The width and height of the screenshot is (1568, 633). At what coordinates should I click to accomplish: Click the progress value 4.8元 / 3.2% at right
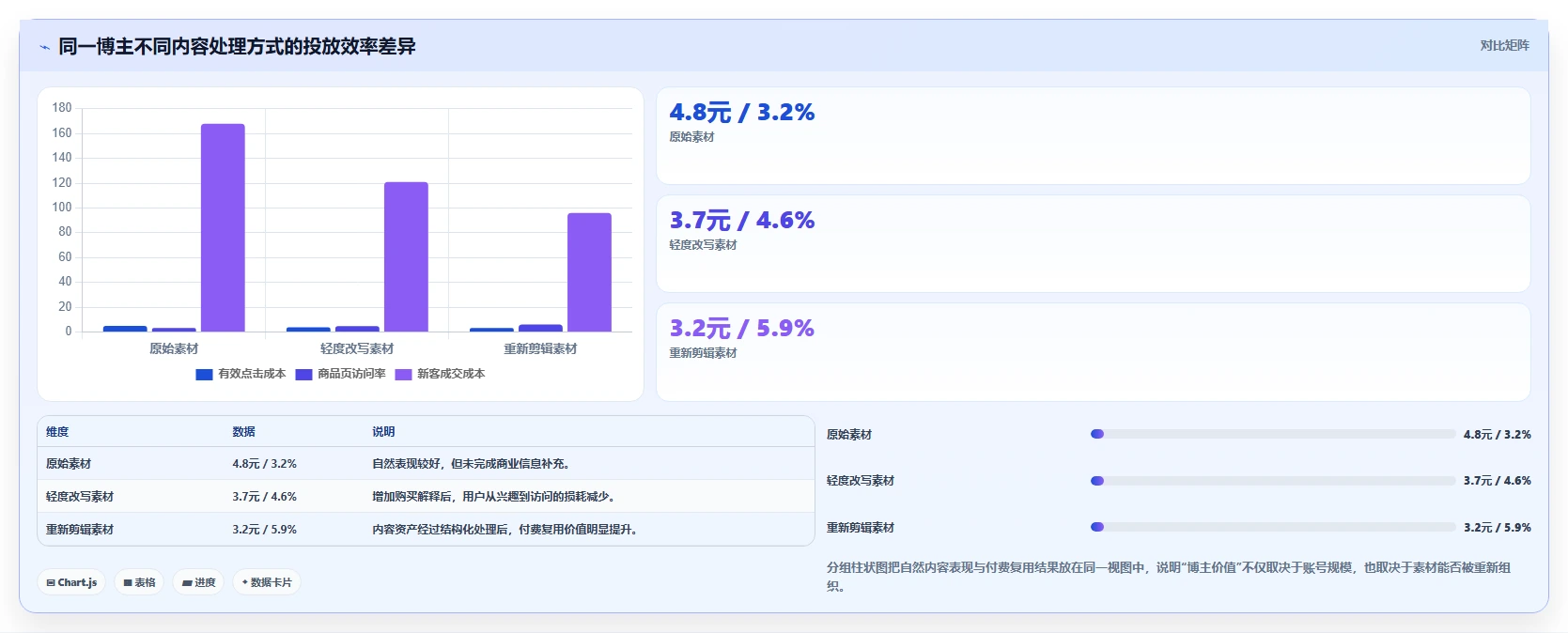[x=1497, y=434]
